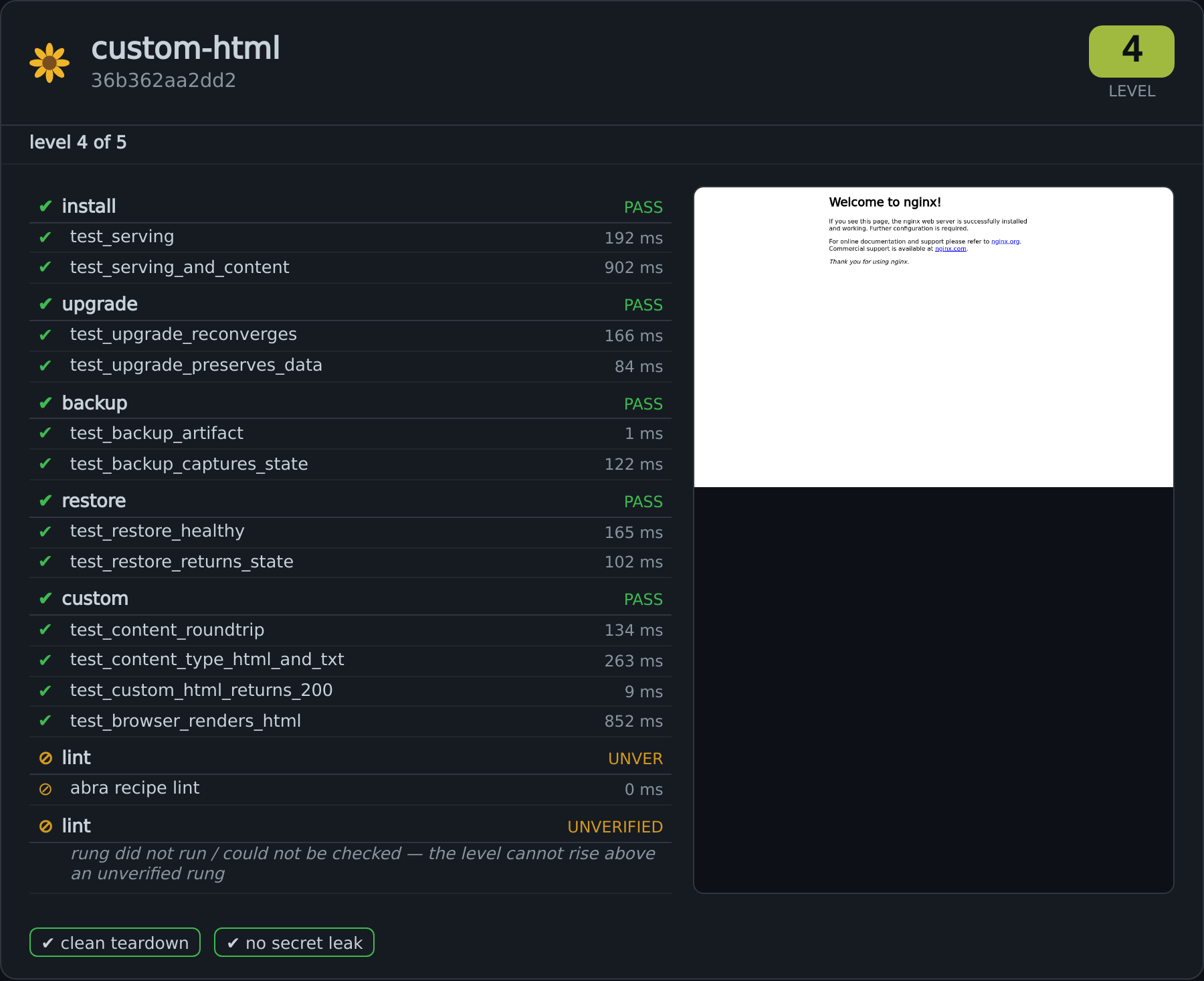Click the custom section heading
Image resolution: width=1204 pixels, height=981 pixels.
click(95, 598)
